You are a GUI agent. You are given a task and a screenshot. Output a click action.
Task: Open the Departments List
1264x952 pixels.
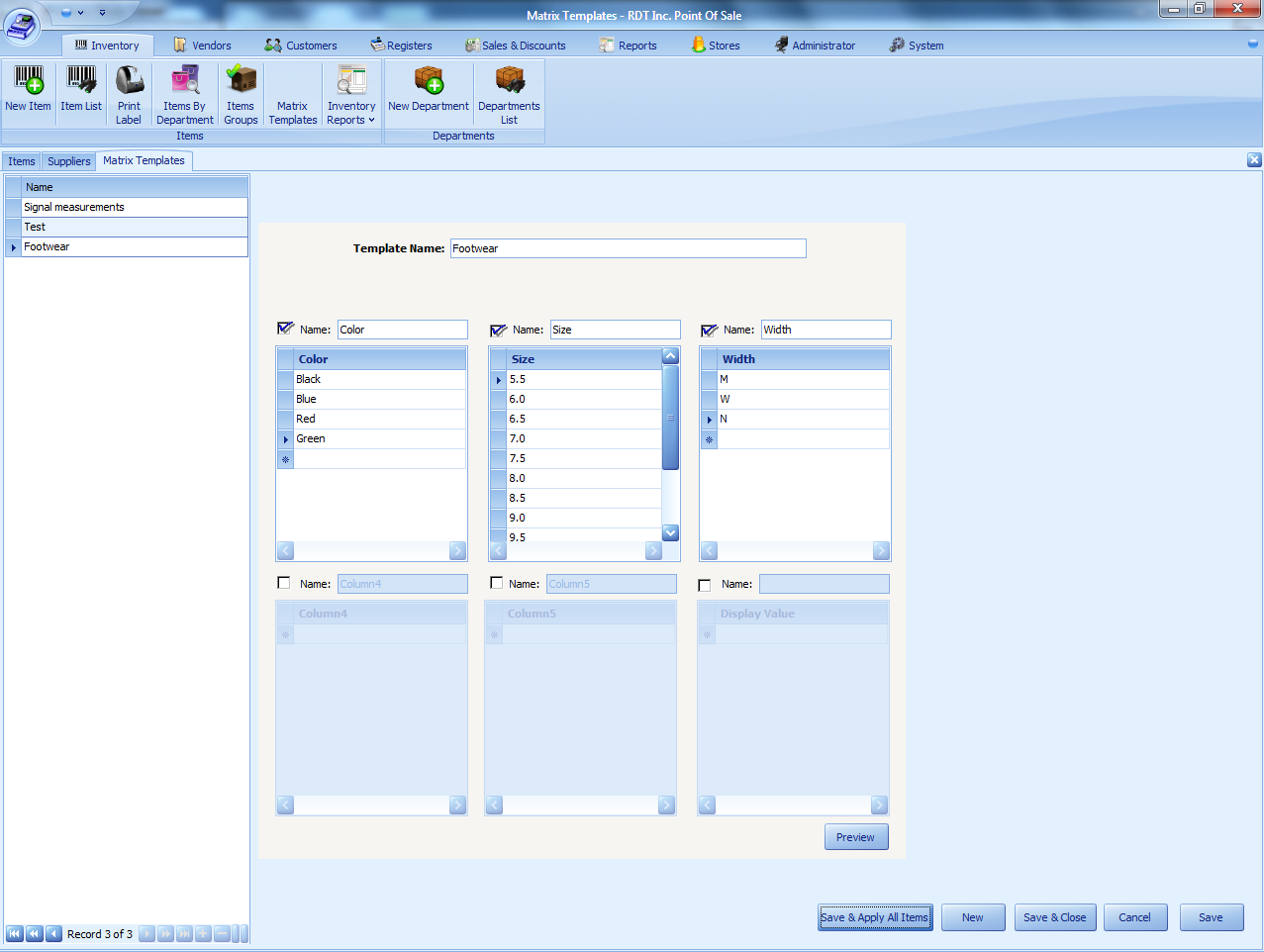(508, 92)
